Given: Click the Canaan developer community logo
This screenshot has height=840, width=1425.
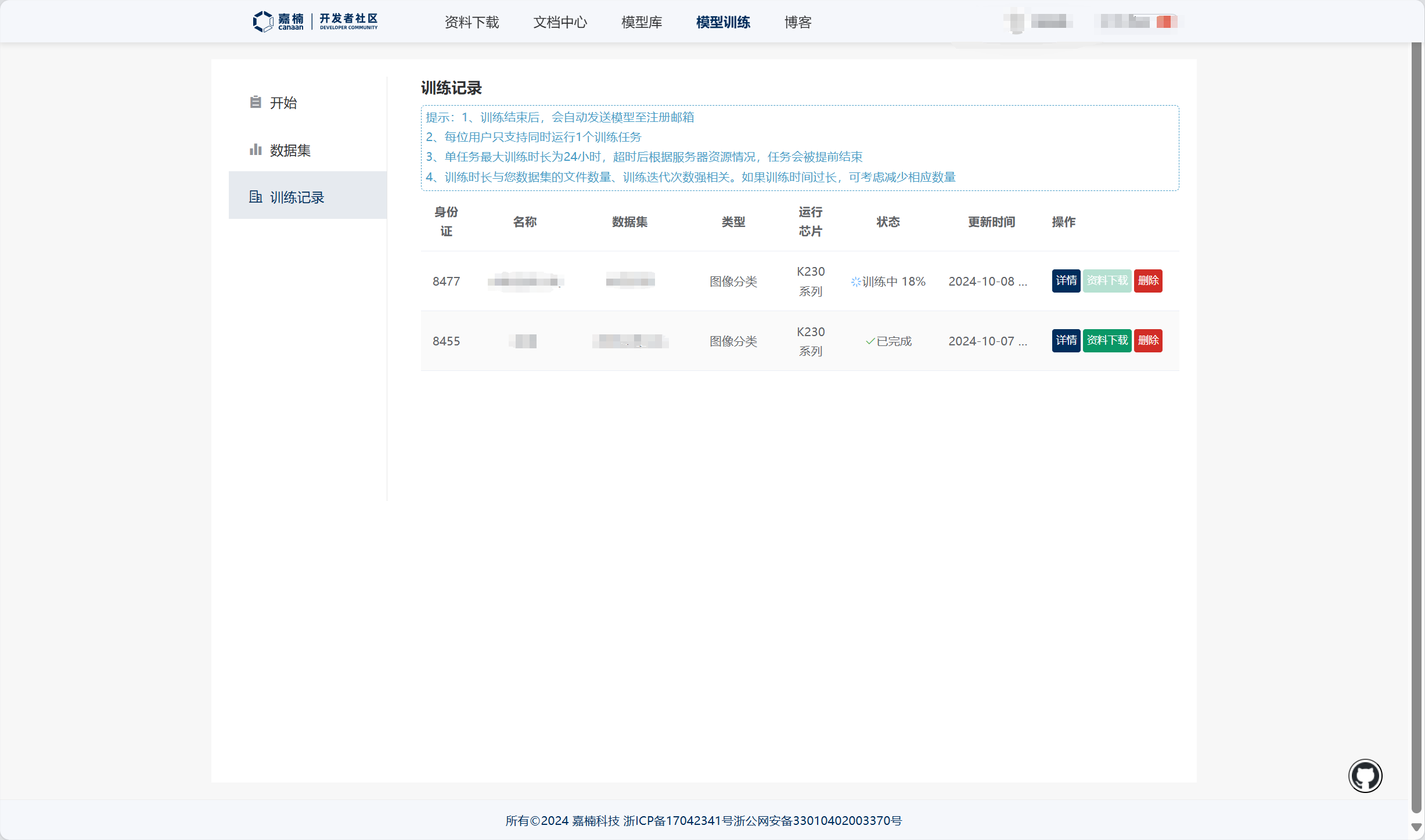Looking at the screenshot, I should pyautogui.click(x=315, y=21).
